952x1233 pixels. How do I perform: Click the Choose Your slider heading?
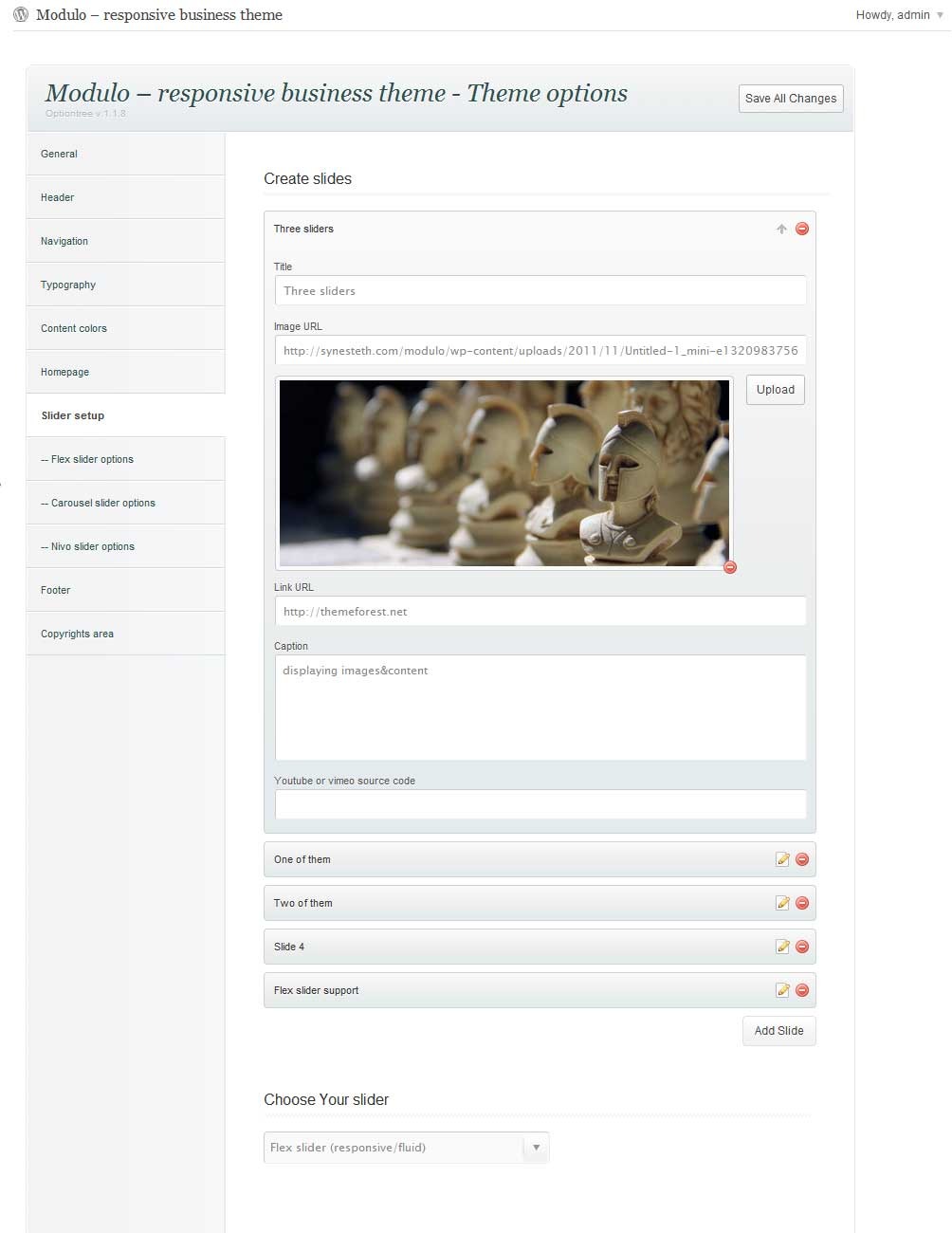click(x=326, y=1099)
